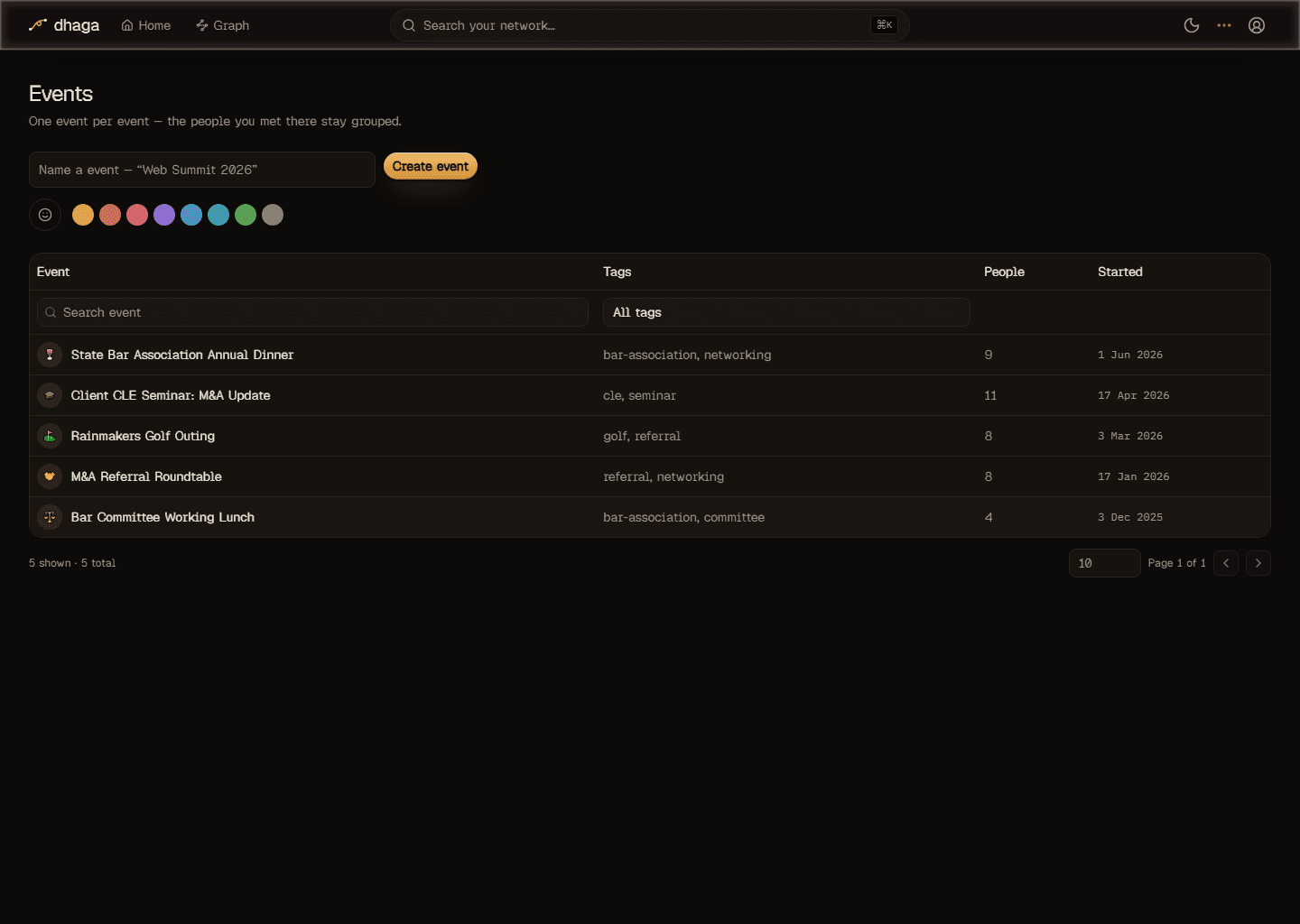Click people count 4 for Bar Committee Lunch

tap(989, 517)
